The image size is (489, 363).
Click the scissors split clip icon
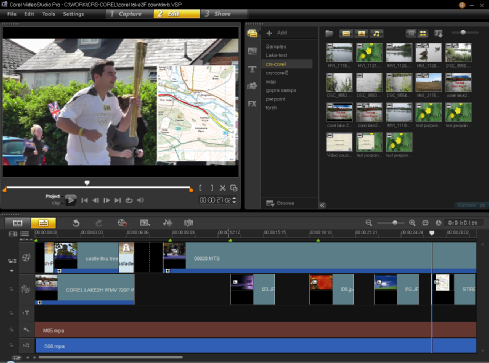tap(223, 188)
